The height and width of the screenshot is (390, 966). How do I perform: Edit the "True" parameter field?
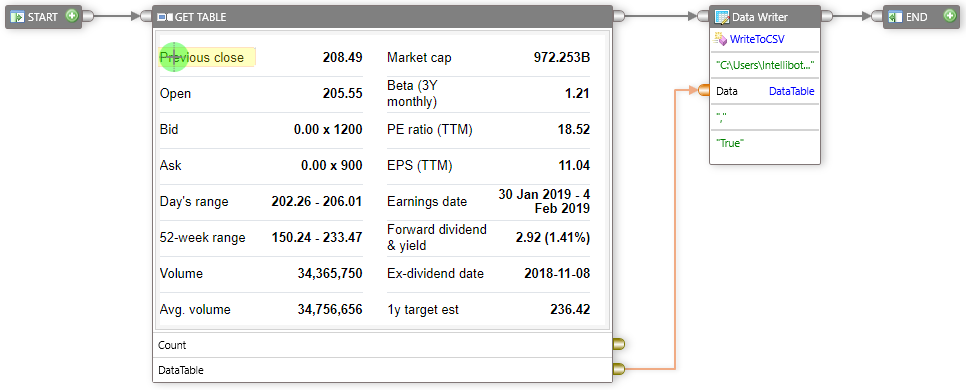765,143
